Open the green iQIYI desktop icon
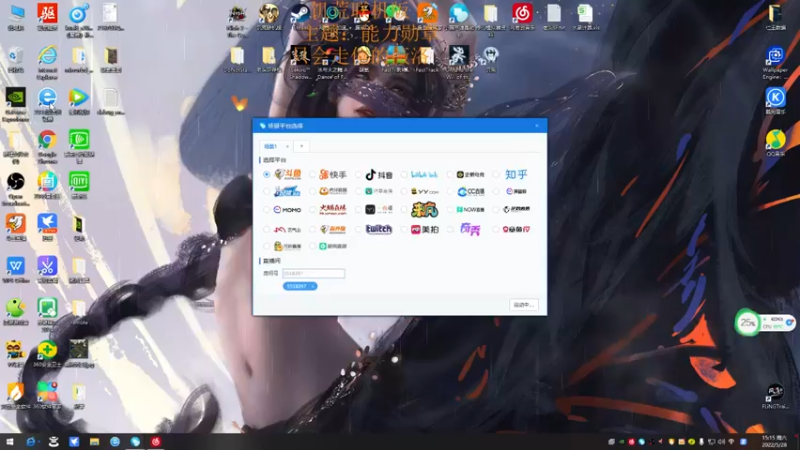 pos(79,185)
